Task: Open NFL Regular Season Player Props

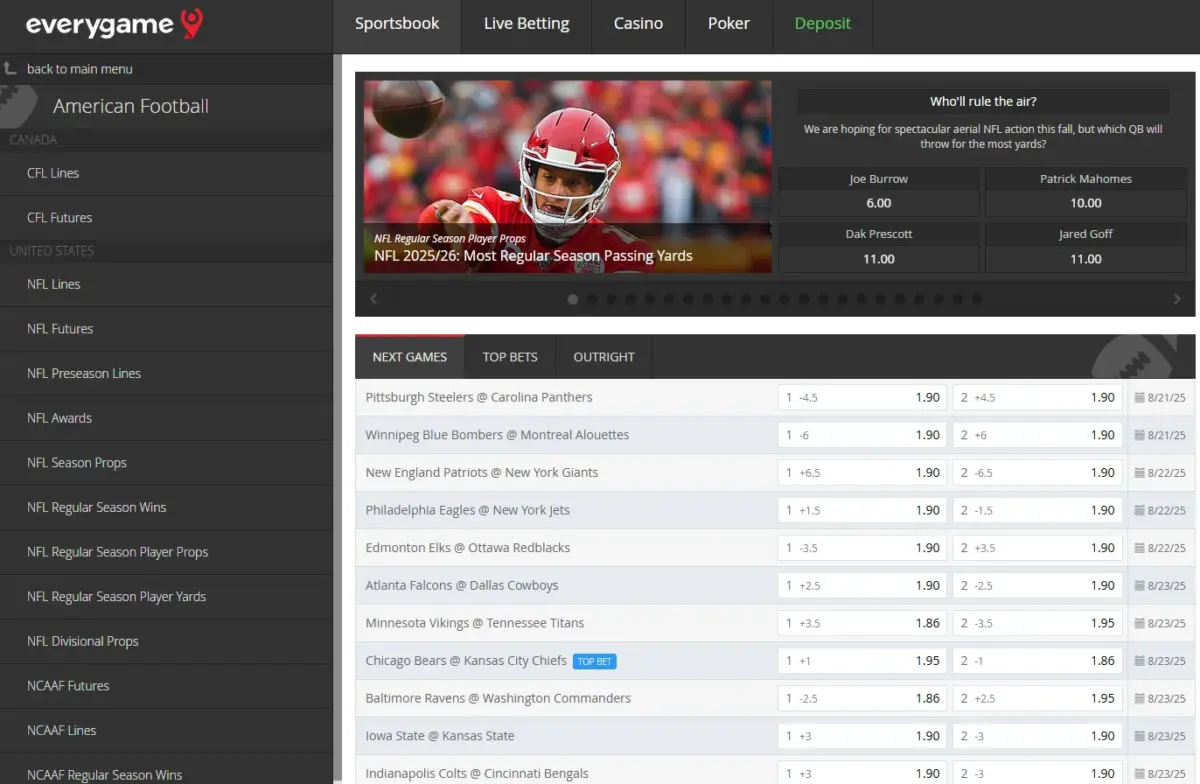Action: coord(166,552)
